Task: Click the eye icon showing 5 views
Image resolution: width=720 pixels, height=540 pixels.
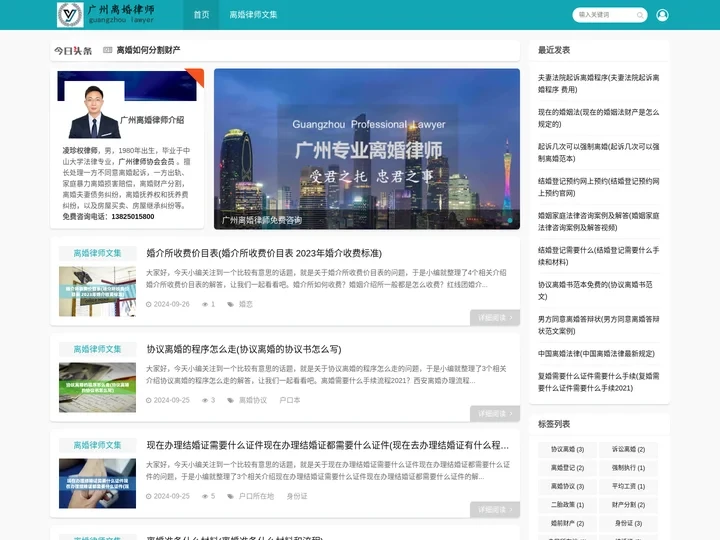Action: 205,496
